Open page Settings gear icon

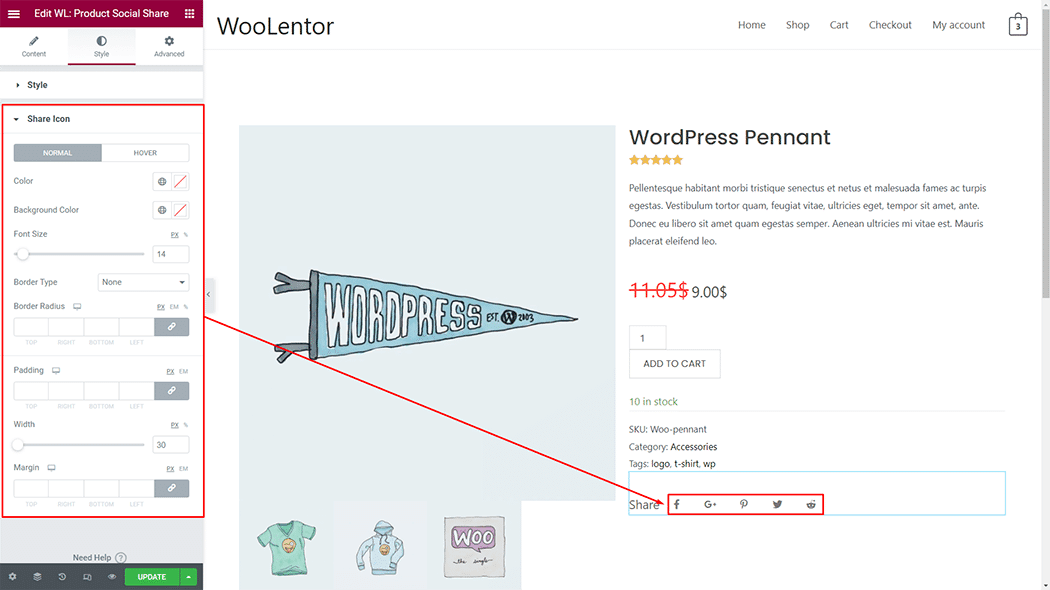[12, 577]
